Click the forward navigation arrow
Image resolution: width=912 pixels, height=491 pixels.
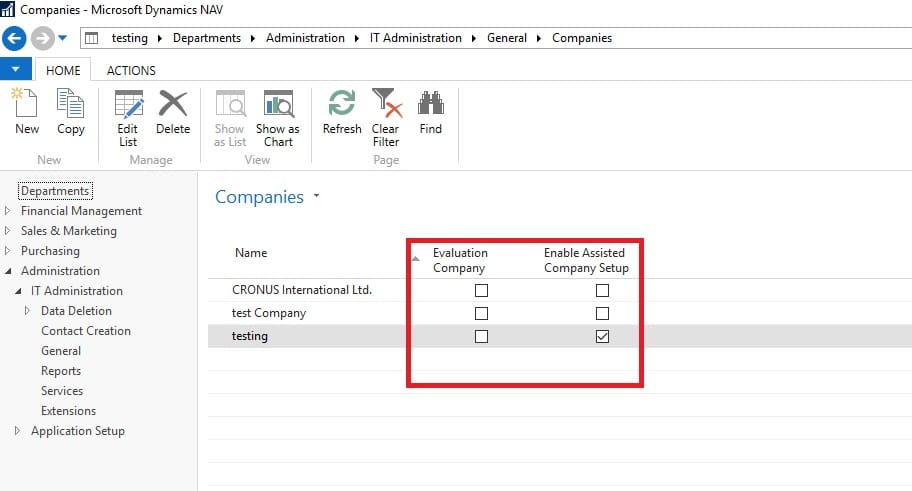[x=42, y=38]
